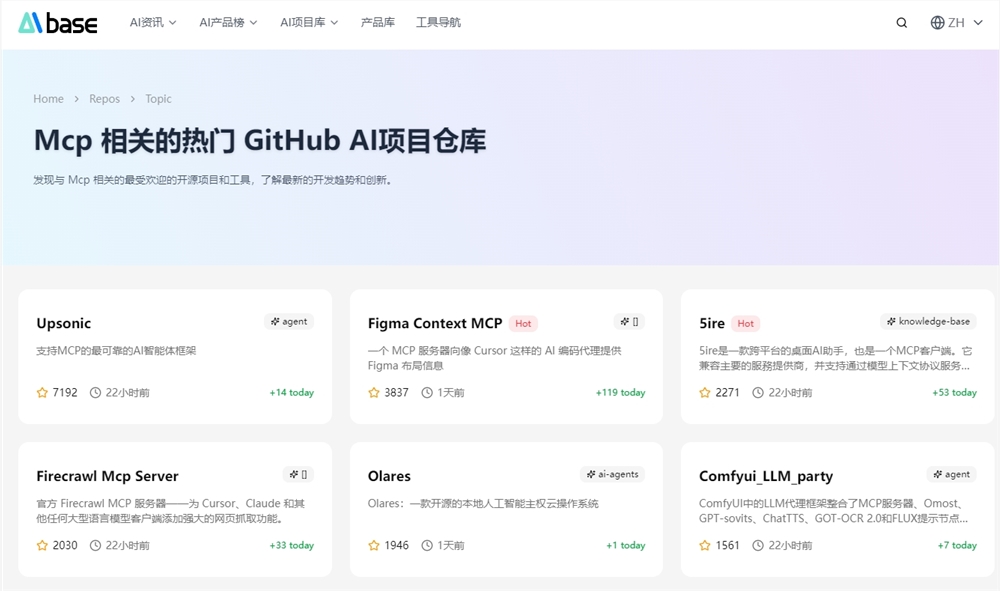Click the star icon on the Comfyui_LLM_party card
Image resolution: width=1000 pixels, height=591 pixels.
[704, 545]
